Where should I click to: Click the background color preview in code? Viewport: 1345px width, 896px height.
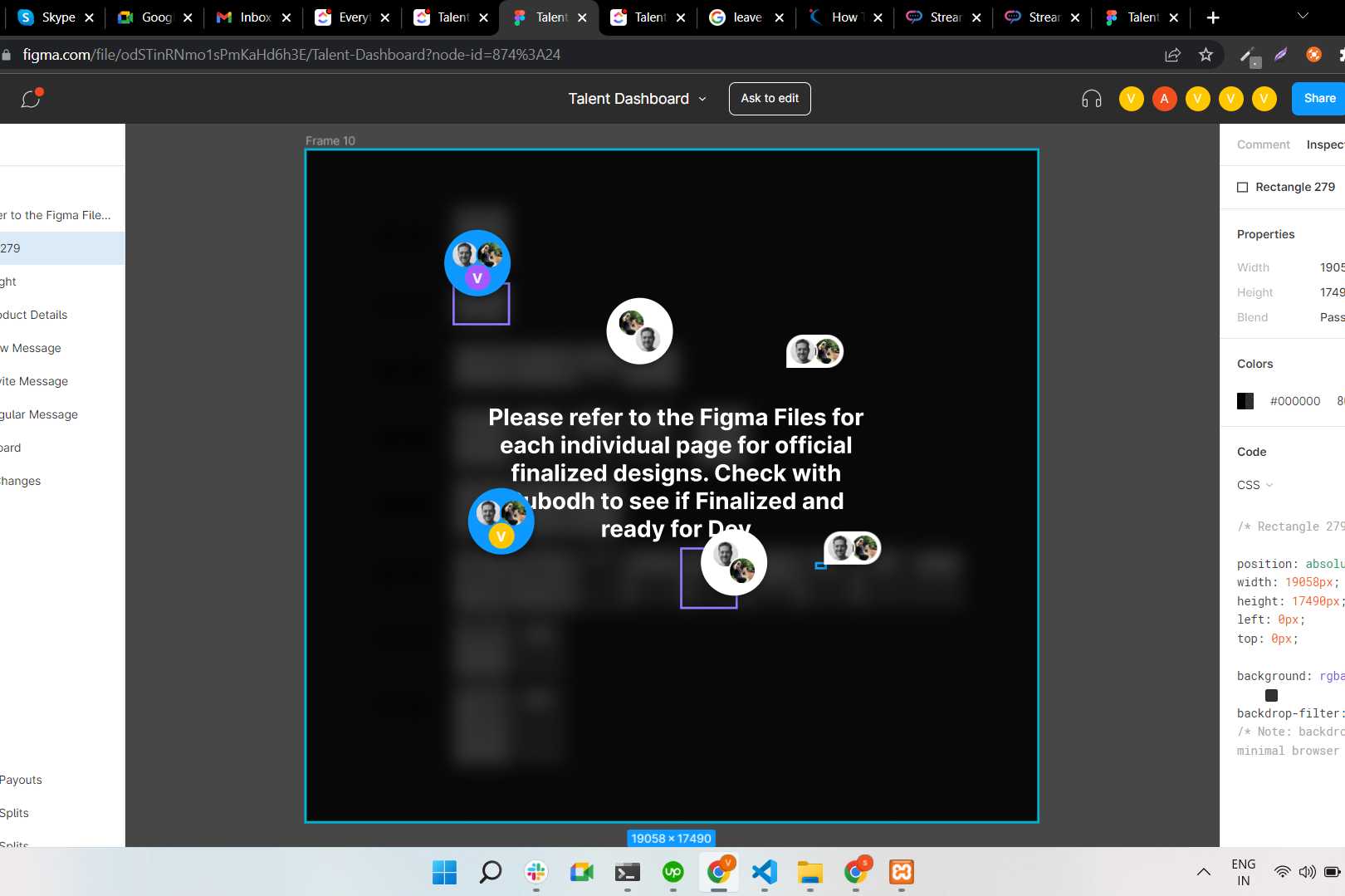pos(1271,695)
